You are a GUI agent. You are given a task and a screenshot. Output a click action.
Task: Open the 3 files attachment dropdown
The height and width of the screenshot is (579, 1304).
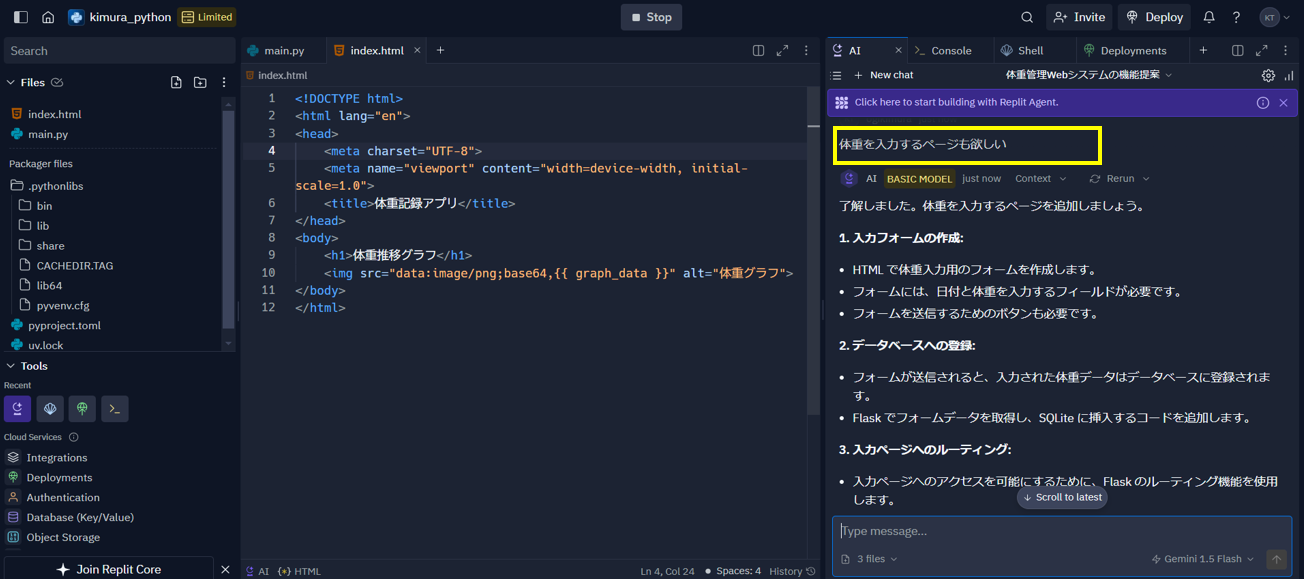(x=870, y=558)
